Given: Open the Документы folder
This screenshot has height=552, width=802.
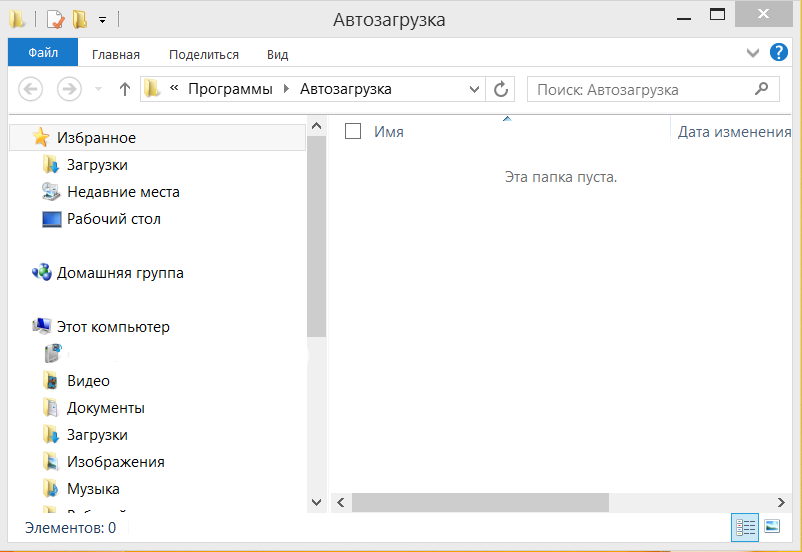Looking at the screenshot, I should tap(106, 408).
